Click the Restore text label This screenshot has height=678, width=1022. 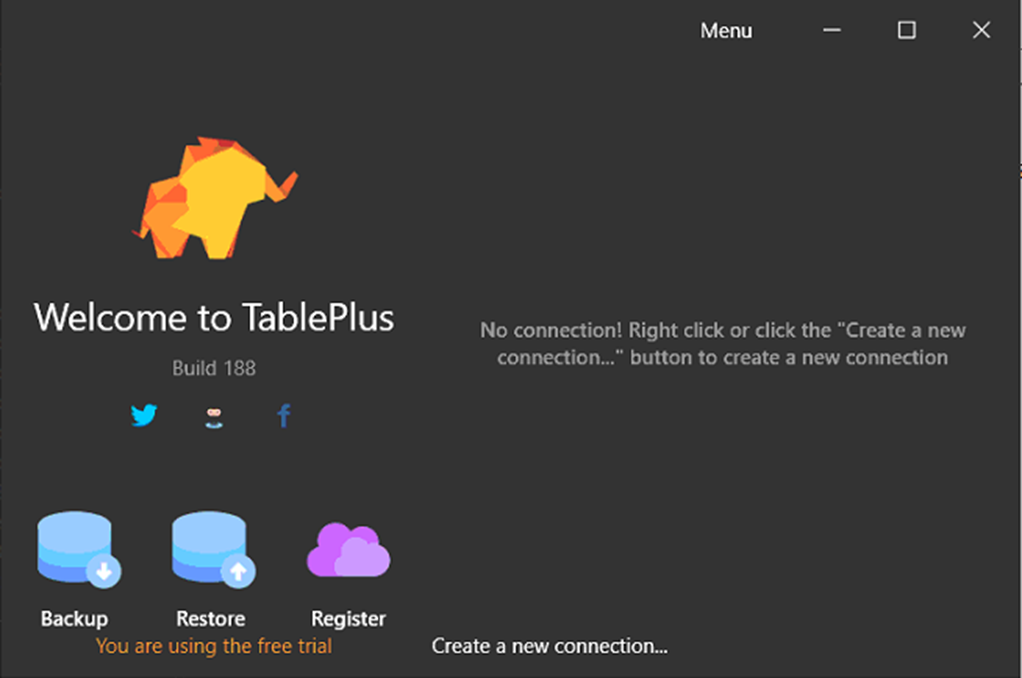210,619
